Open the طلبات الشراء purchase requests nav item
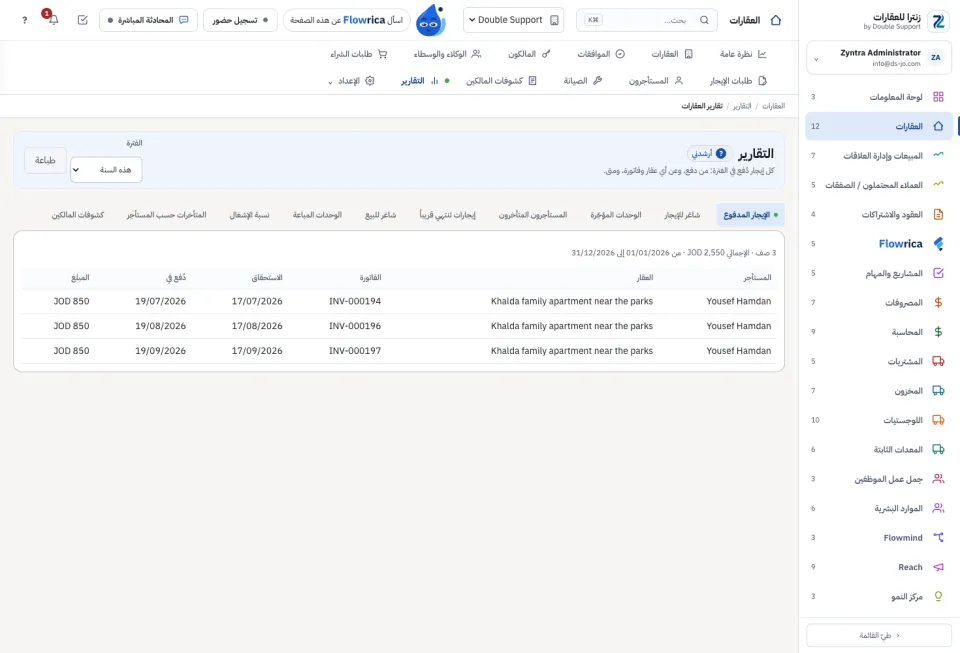Screen dimensions: 960x653 [x=359, y=54]
